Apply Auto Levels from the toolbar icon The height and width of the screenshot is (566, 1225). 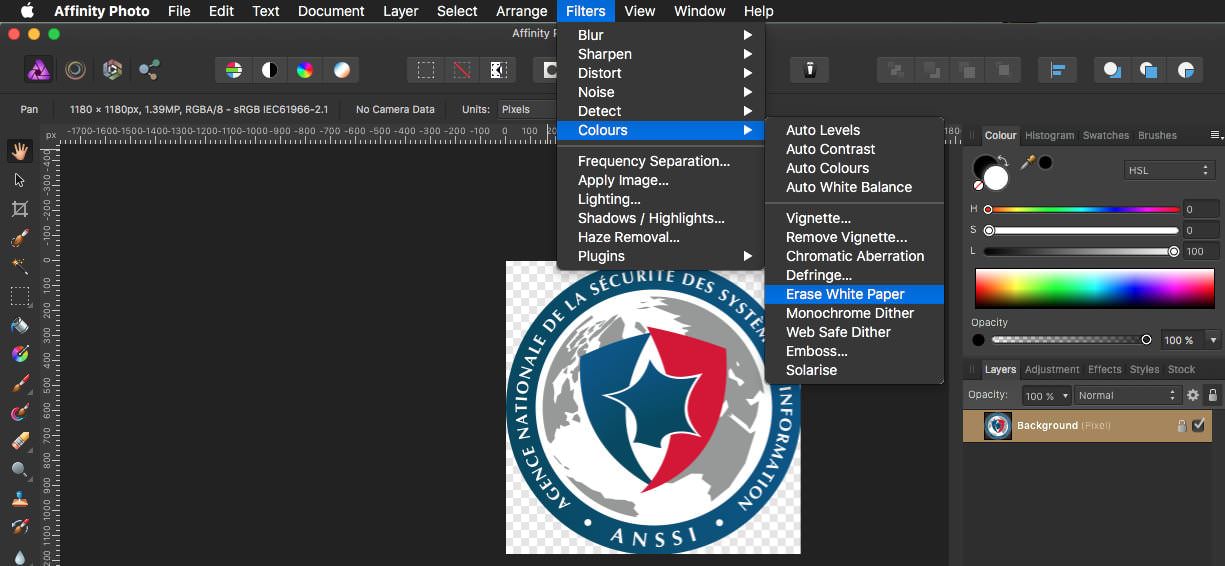click(234, 70)
